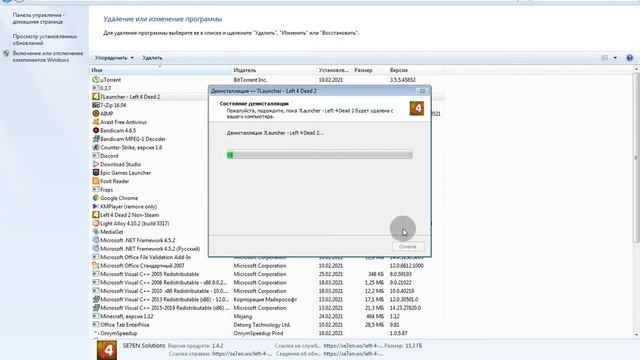
Task: Select Microsoft Office File Validation Add-In row
Action: coord(267,258)
